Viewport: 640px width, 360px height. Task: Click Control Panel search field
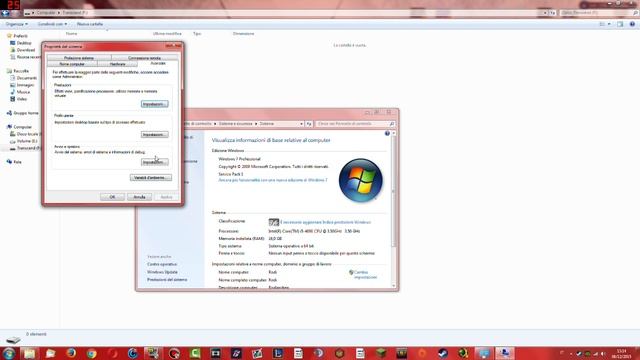[x=356, y=123]
